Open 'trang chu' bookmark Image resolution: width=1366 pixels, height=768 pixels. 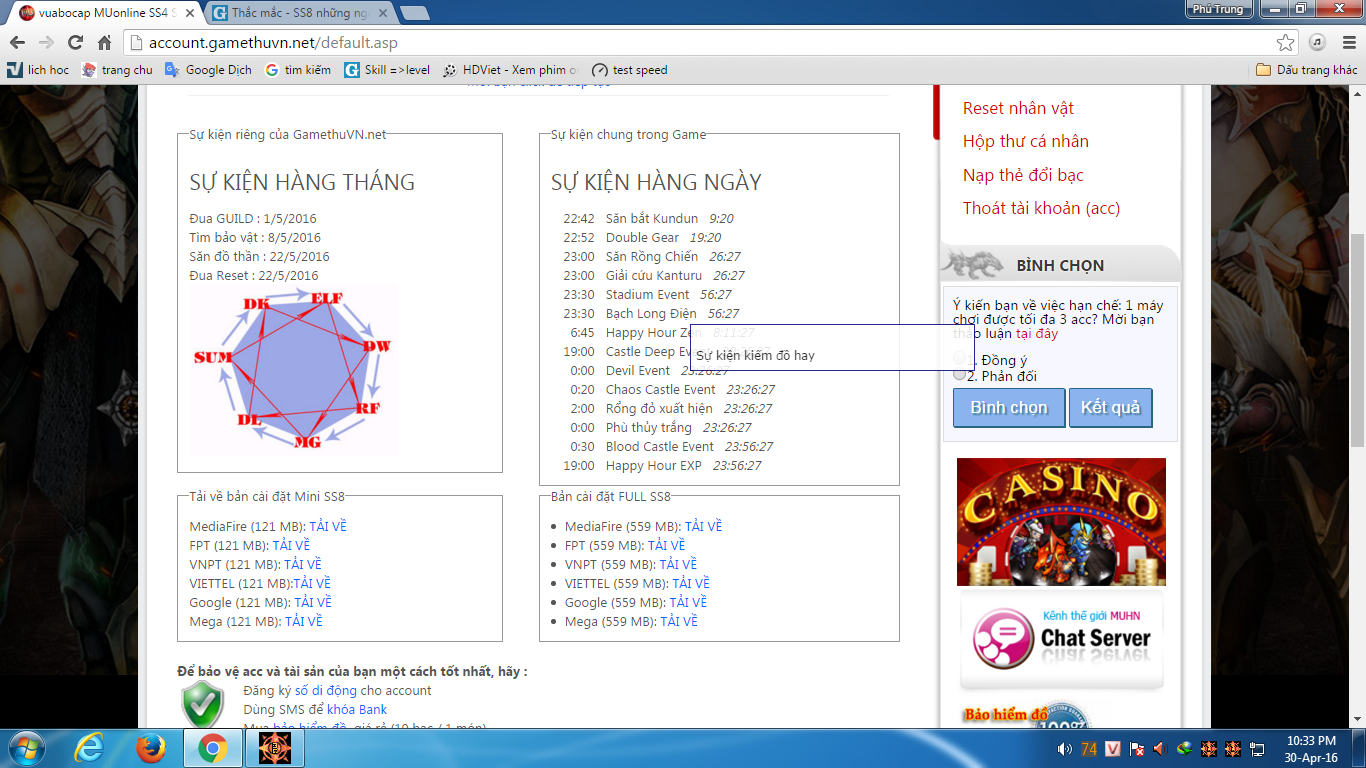pos(117,70)
